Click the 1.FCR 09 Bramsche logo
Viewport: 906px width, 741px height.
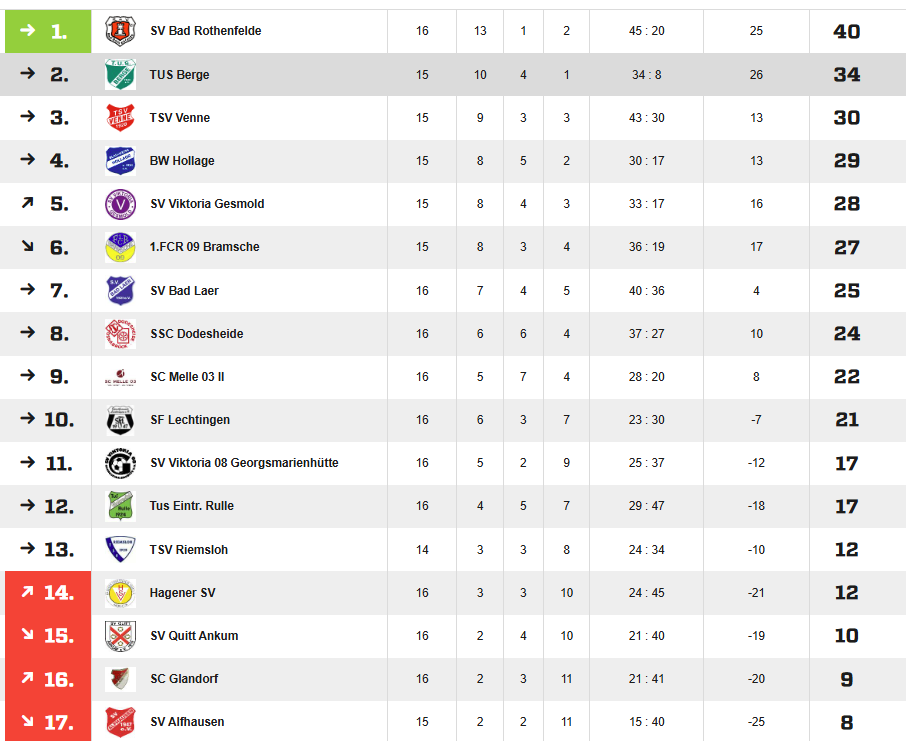(120, 247)
